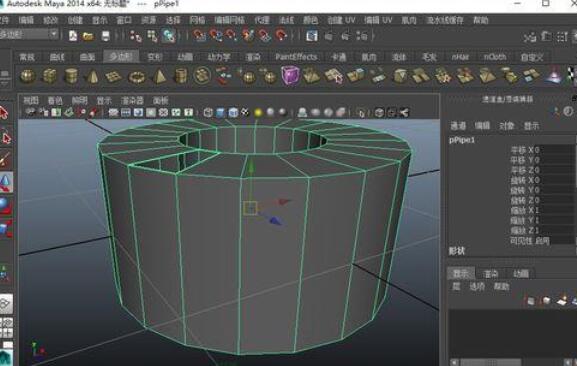Click the red X-axis move manipulator arrow
Image resolution: width=577 pixels, height=366 pixels.
284,202
